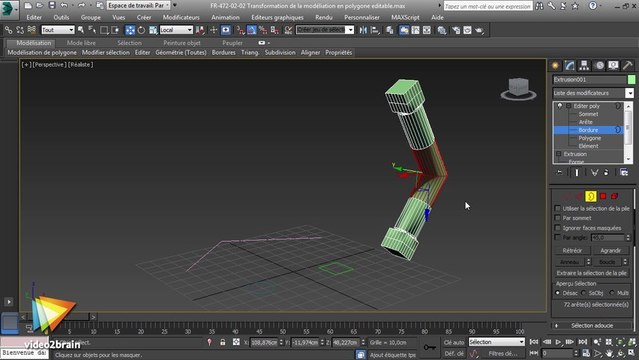Open the Hierarchy command panel tab
Image resolution: width=639 pixels, height=360 pixels.
click(584, 66)
